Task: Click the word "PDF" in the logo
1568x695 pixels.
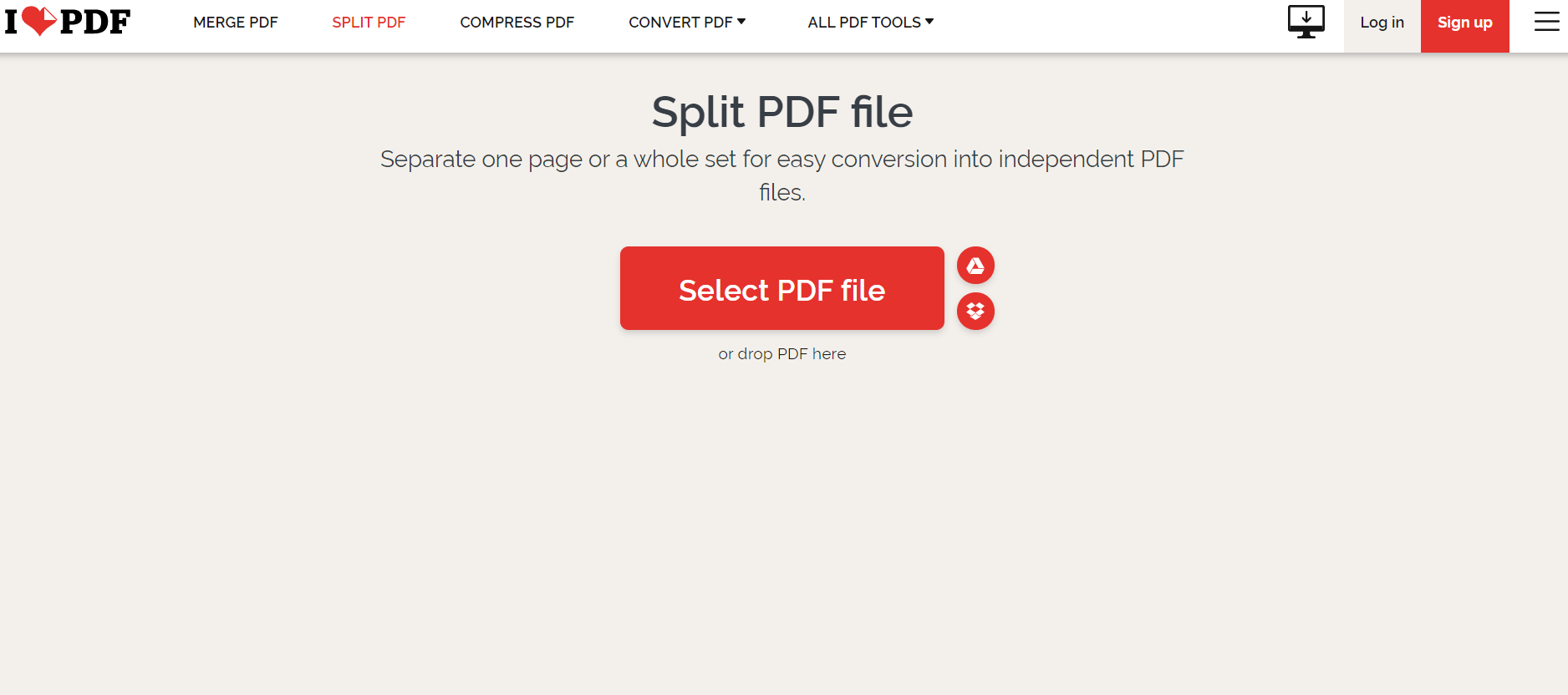Action: coord(95,23)
